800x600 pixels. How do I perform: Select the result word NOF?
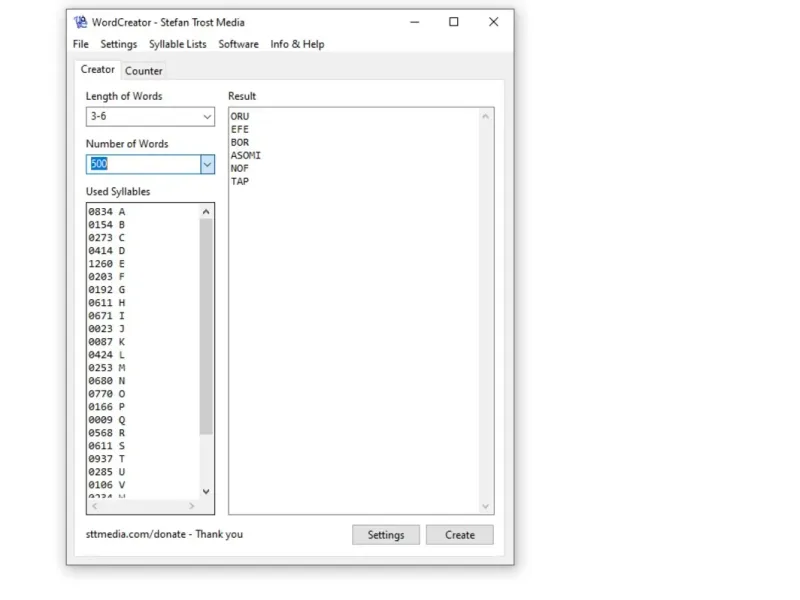[x=240, y=168]
